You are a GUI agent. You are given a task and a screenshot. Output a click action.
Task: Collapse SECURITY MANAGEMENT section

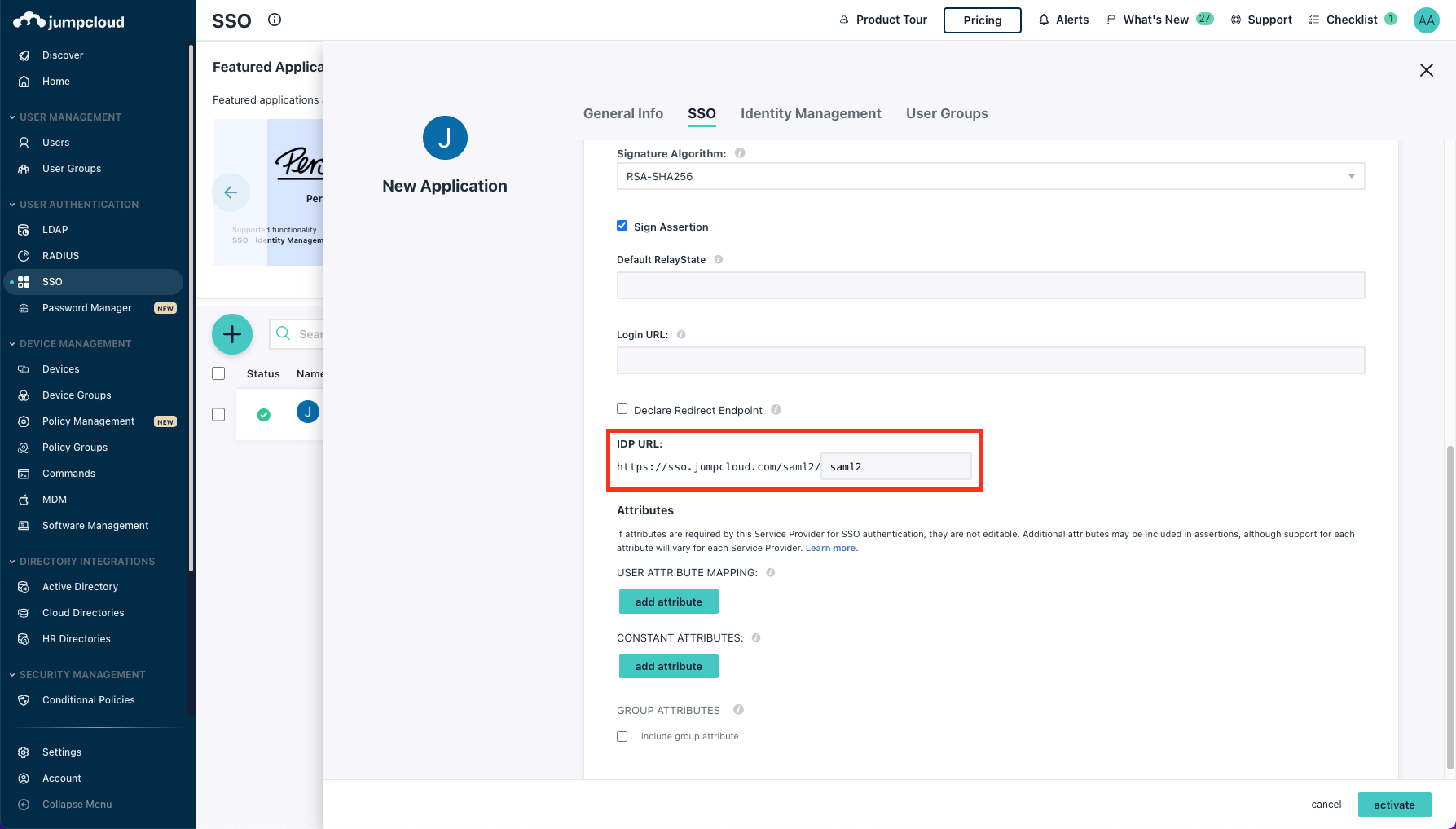77,675
